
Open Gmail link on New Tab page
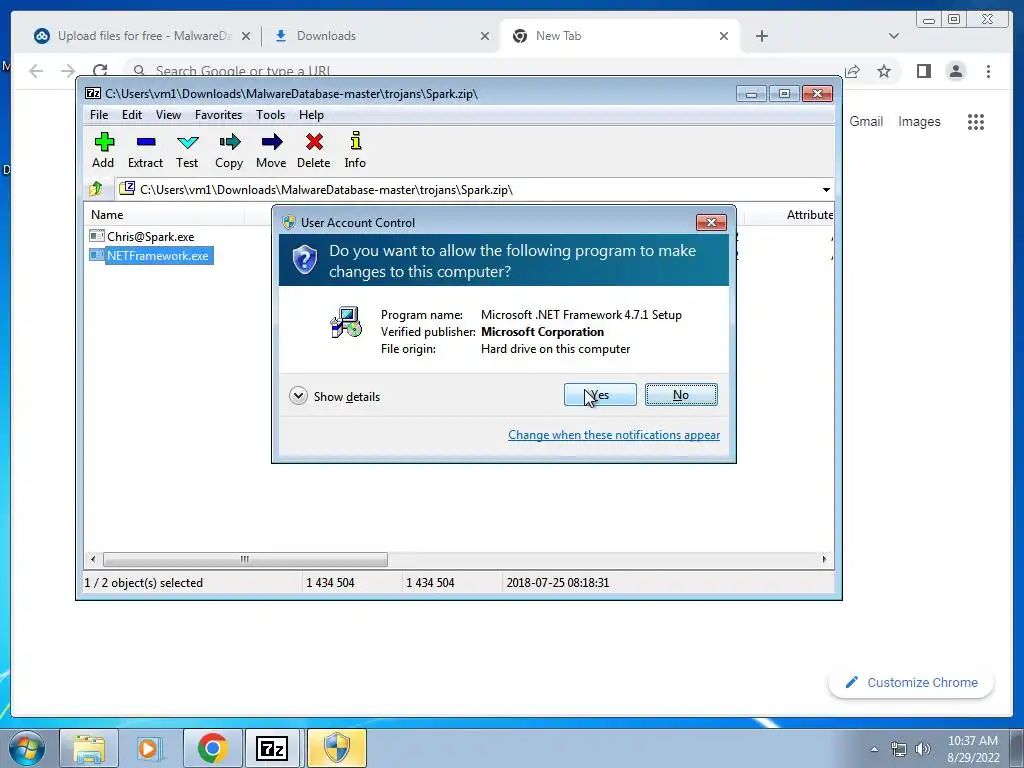(x=866, y=121)
